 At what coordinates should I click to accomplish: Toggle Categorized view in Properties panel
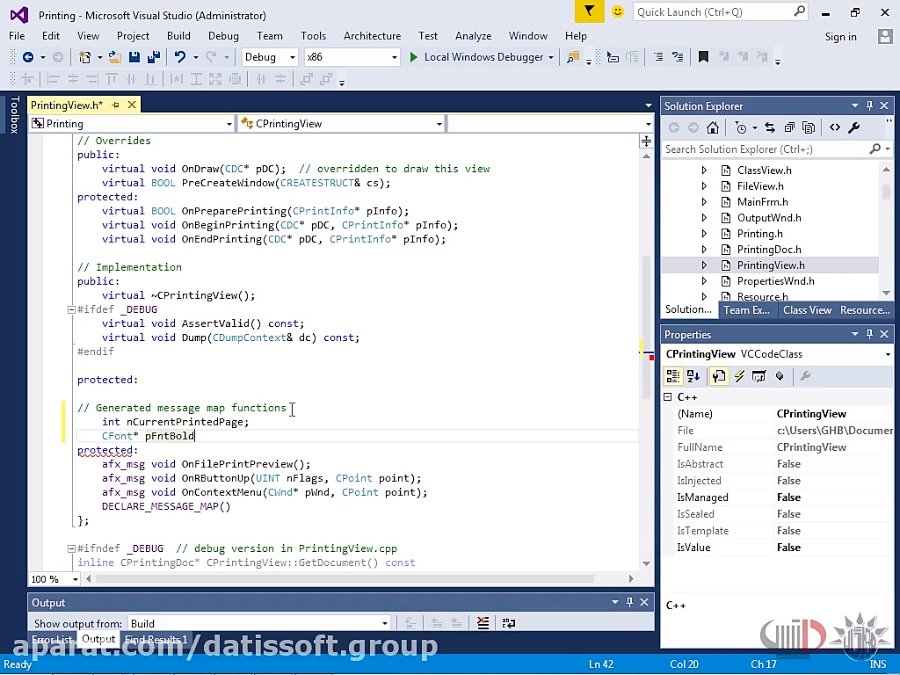[673, 376]
